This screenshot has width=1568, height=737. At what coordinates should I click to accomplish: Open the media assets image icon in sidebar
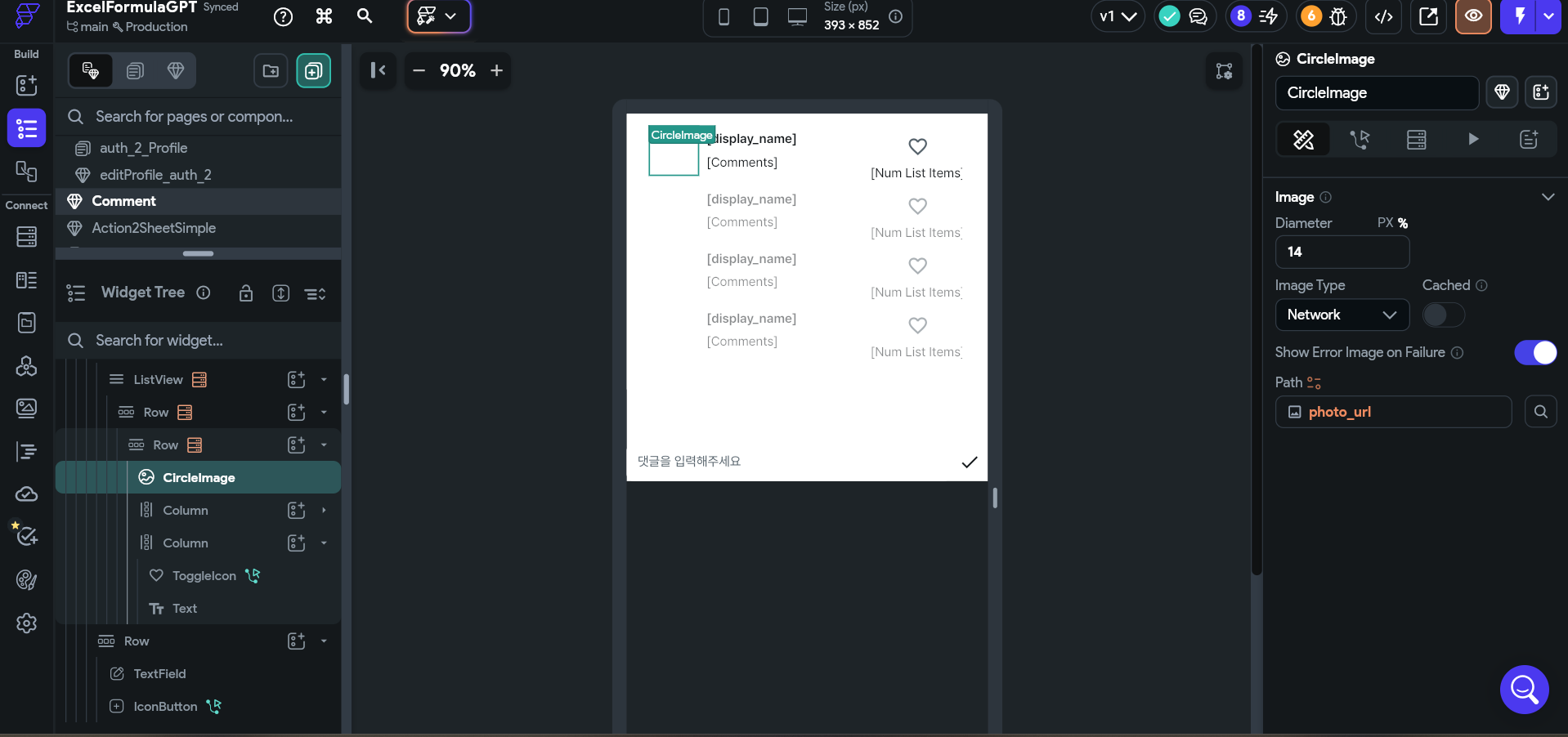pos(26,408)
